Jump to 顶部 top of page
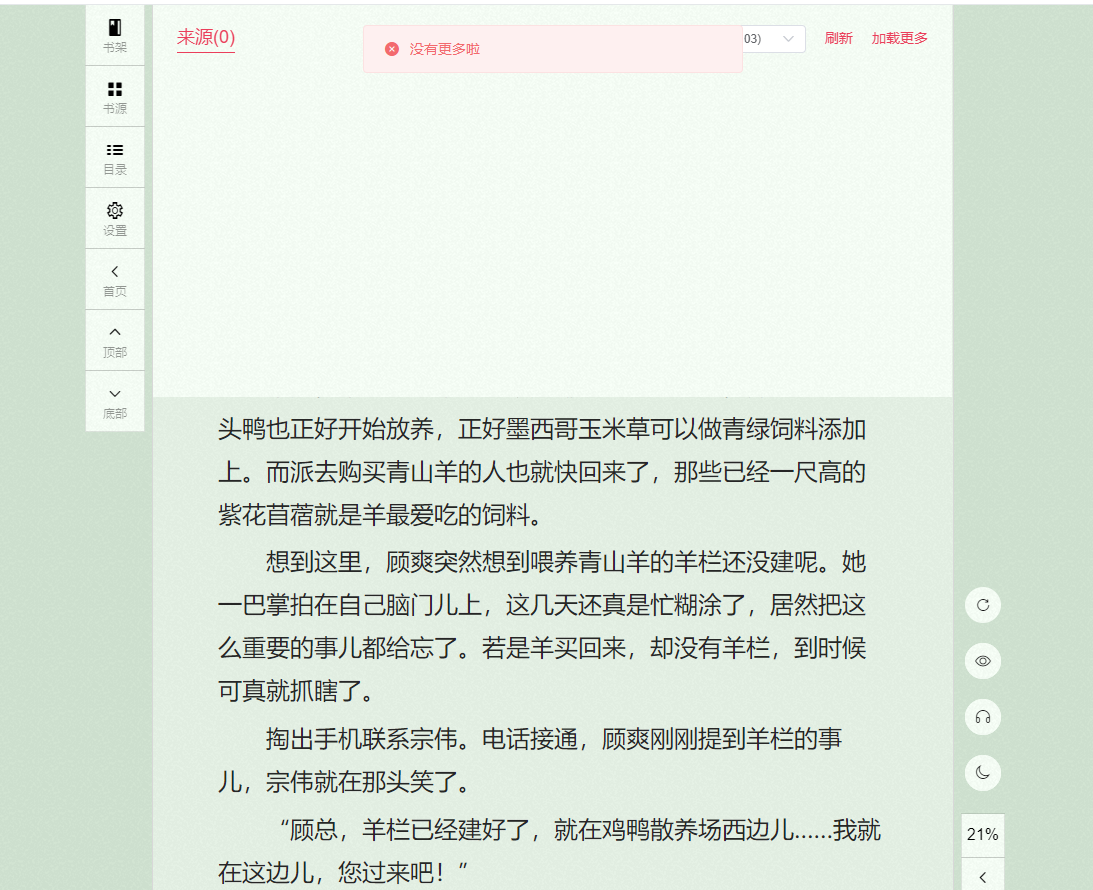The image size is (1093, 890). (x=115, y=341)
